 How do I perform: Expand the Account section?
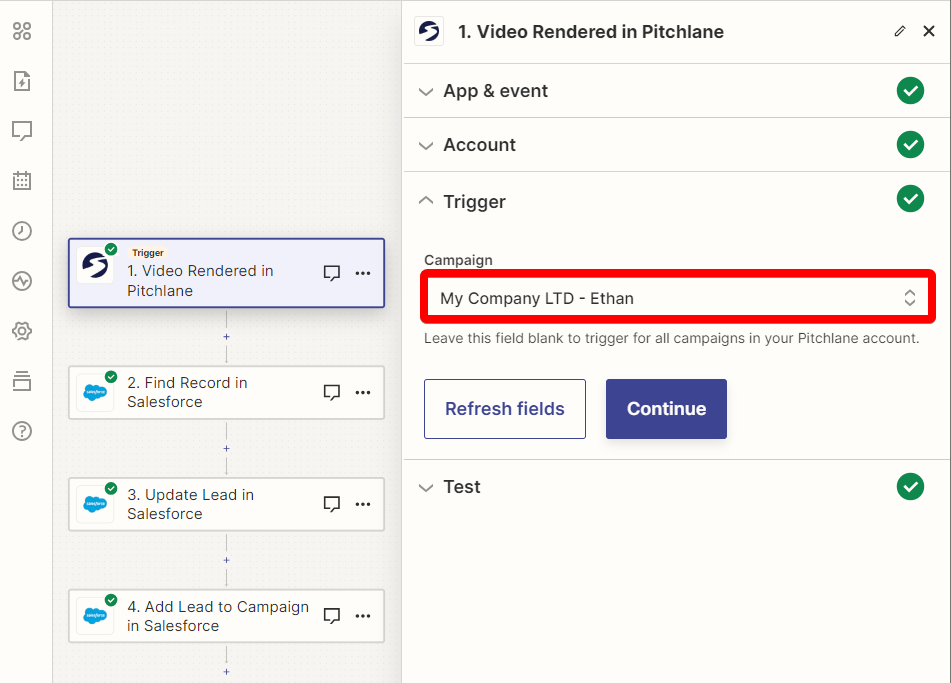point(676,145)
